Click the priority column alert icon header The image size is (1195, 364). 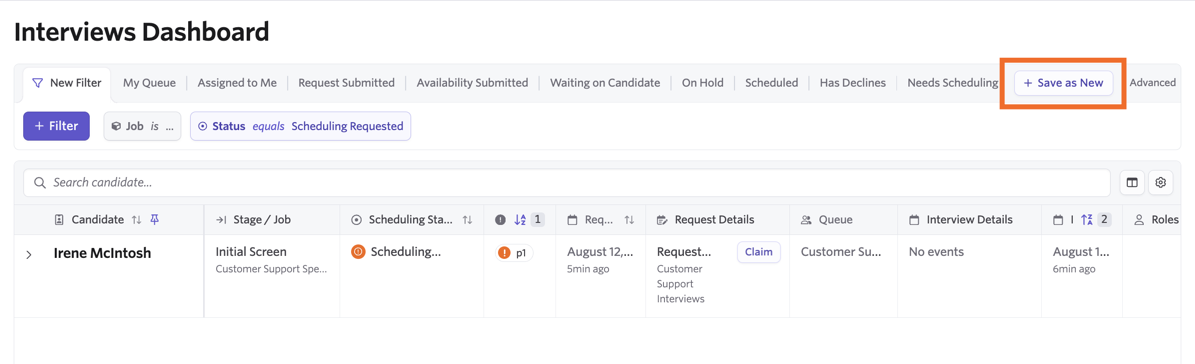pyautogui.click(x=500, y=220)
